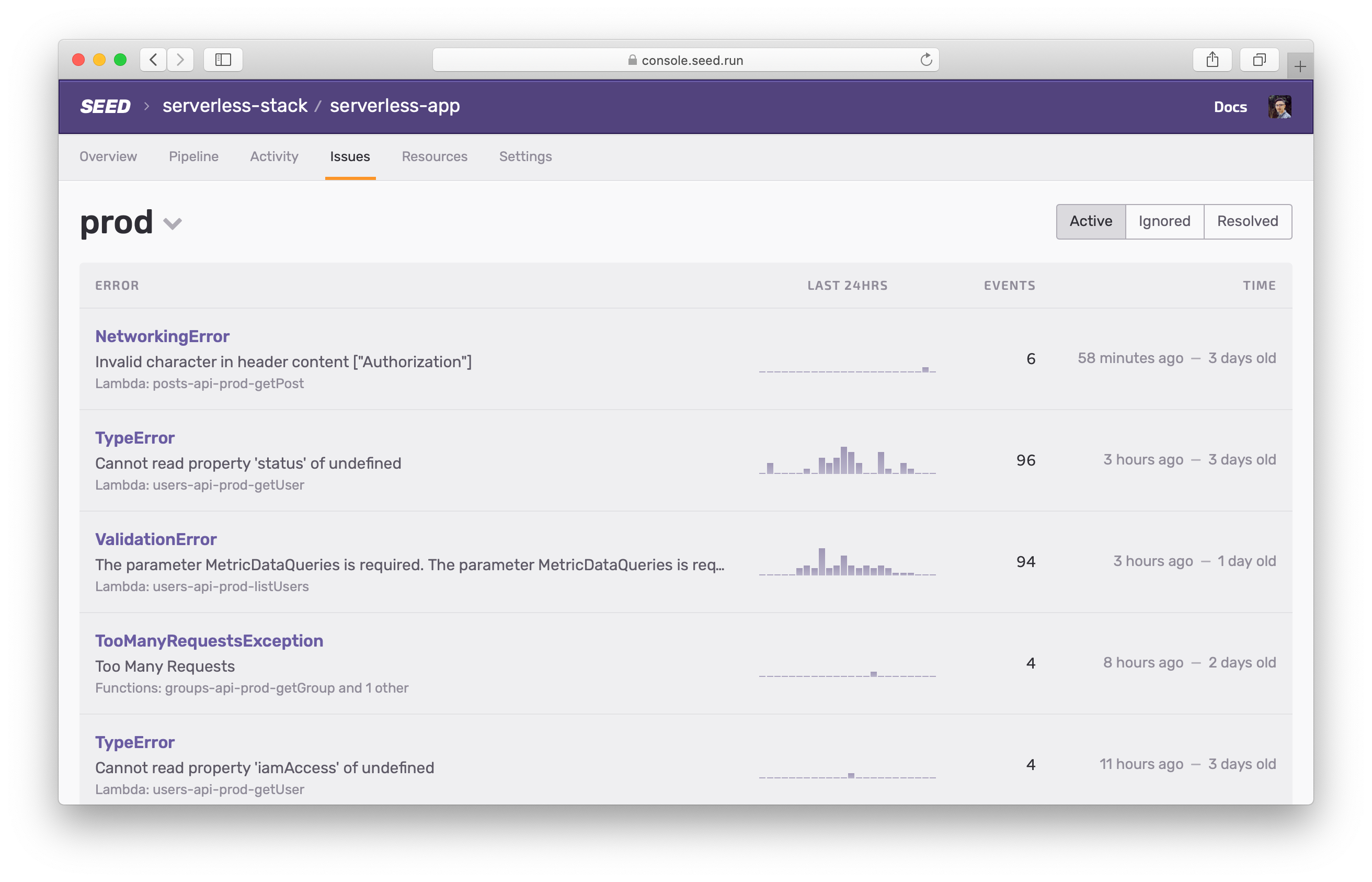Open a new tab with the plus button
The width and height of the screenshot is (1372, 882).
1299,67
